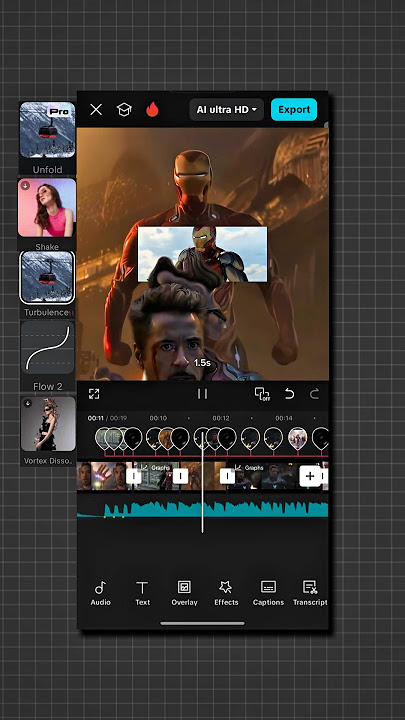Select the Vortex Dissolve effect thumbnail

(48, 424)
